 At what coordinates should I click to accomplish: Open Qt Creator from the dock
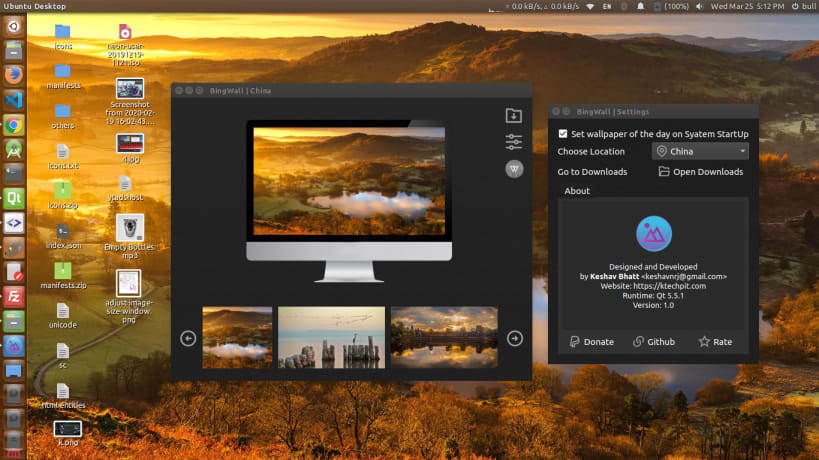[x=14, y=198]
